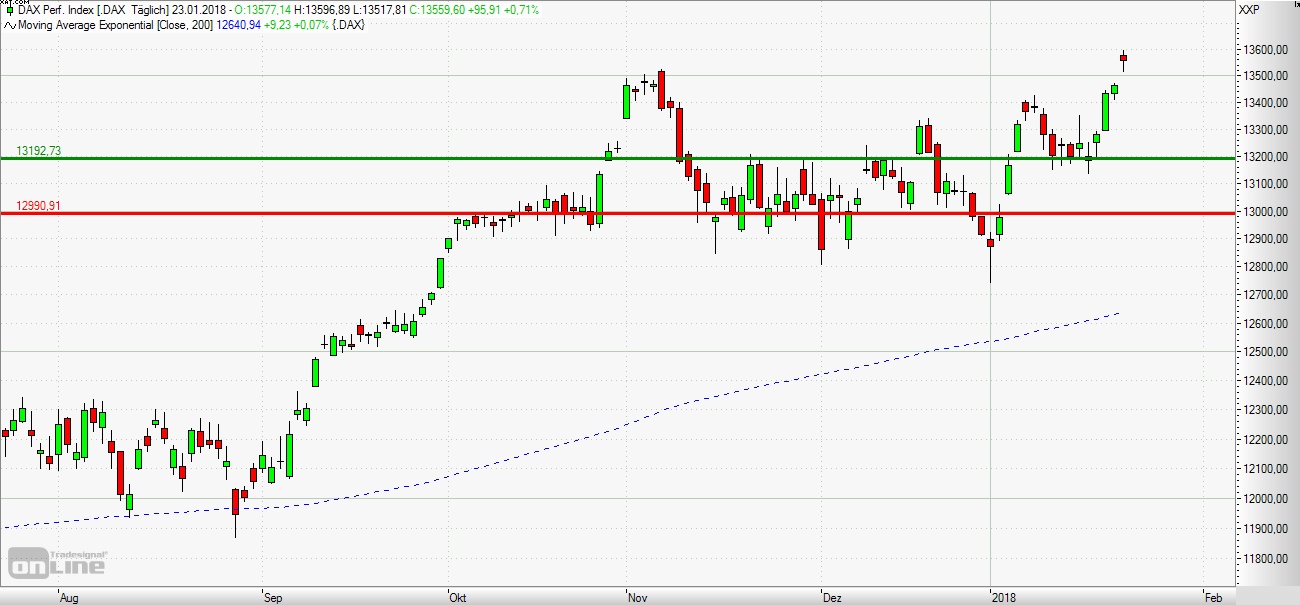Screen dimensions: 1300x605
Task: Click the Nov label on time axis
Action: pos(636,597)
